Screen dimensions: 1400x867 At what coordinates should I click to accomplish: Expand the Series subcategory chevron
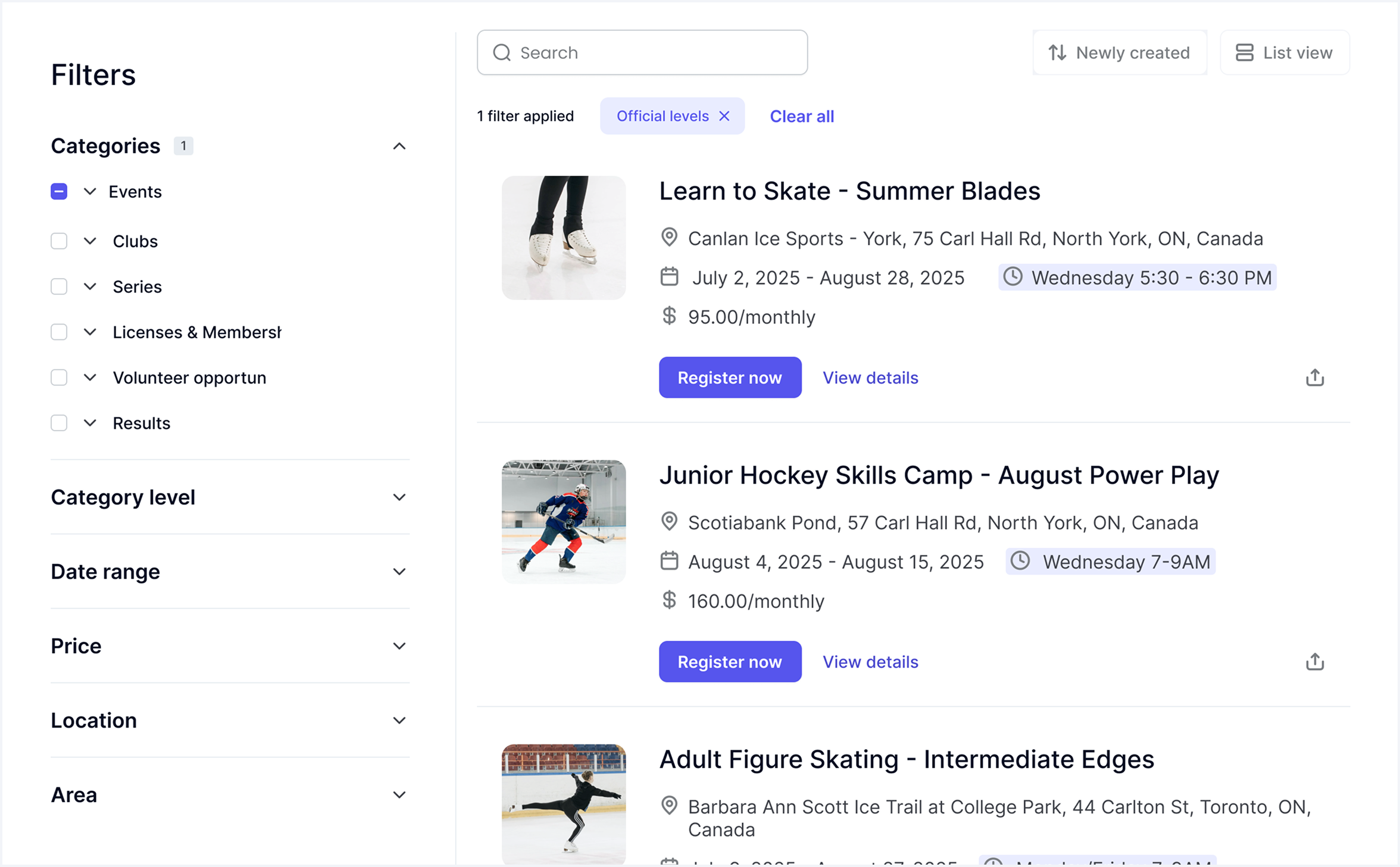coord(90,286)
